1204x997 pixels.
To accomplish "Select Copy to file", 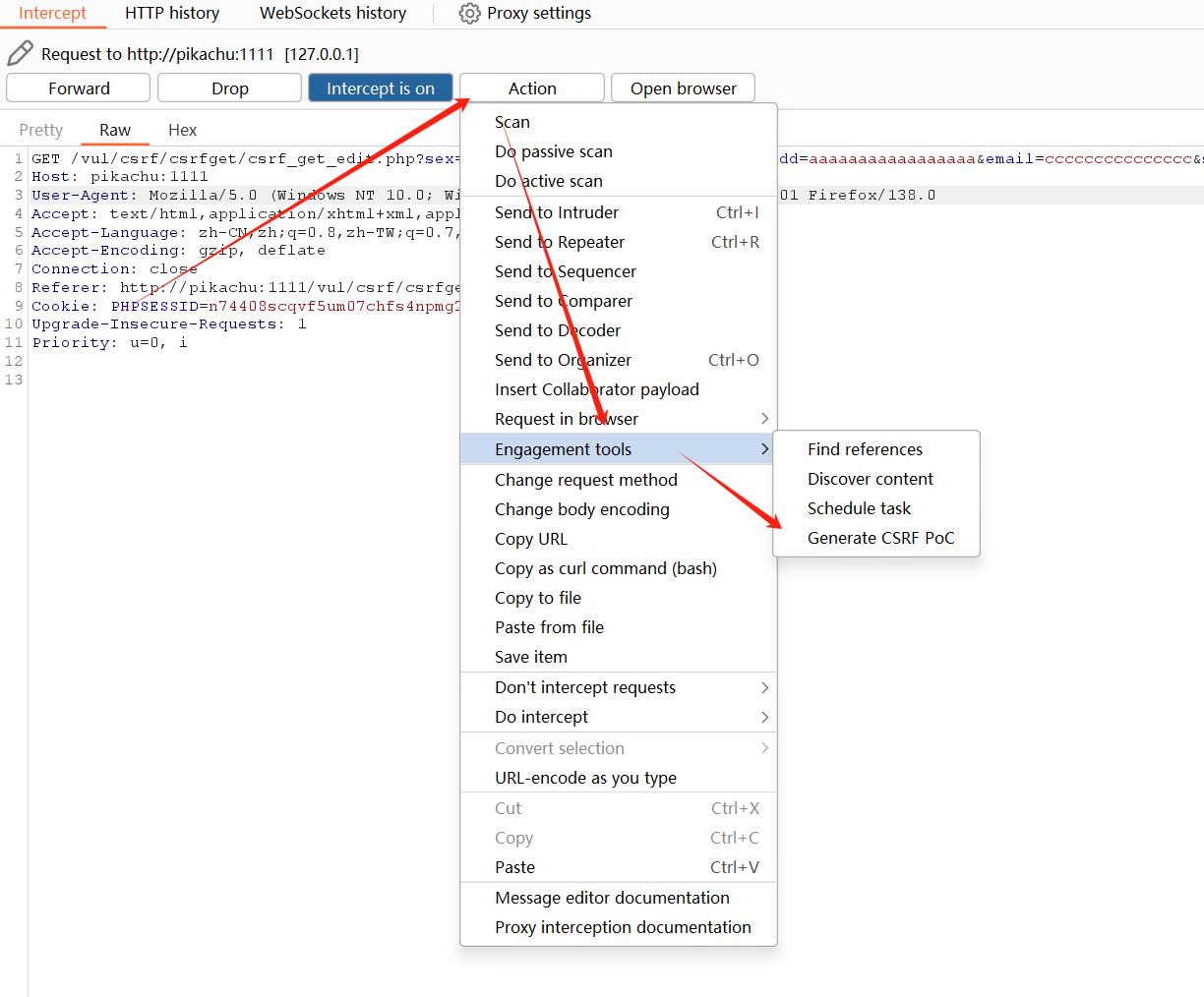I will coord(619,598).
